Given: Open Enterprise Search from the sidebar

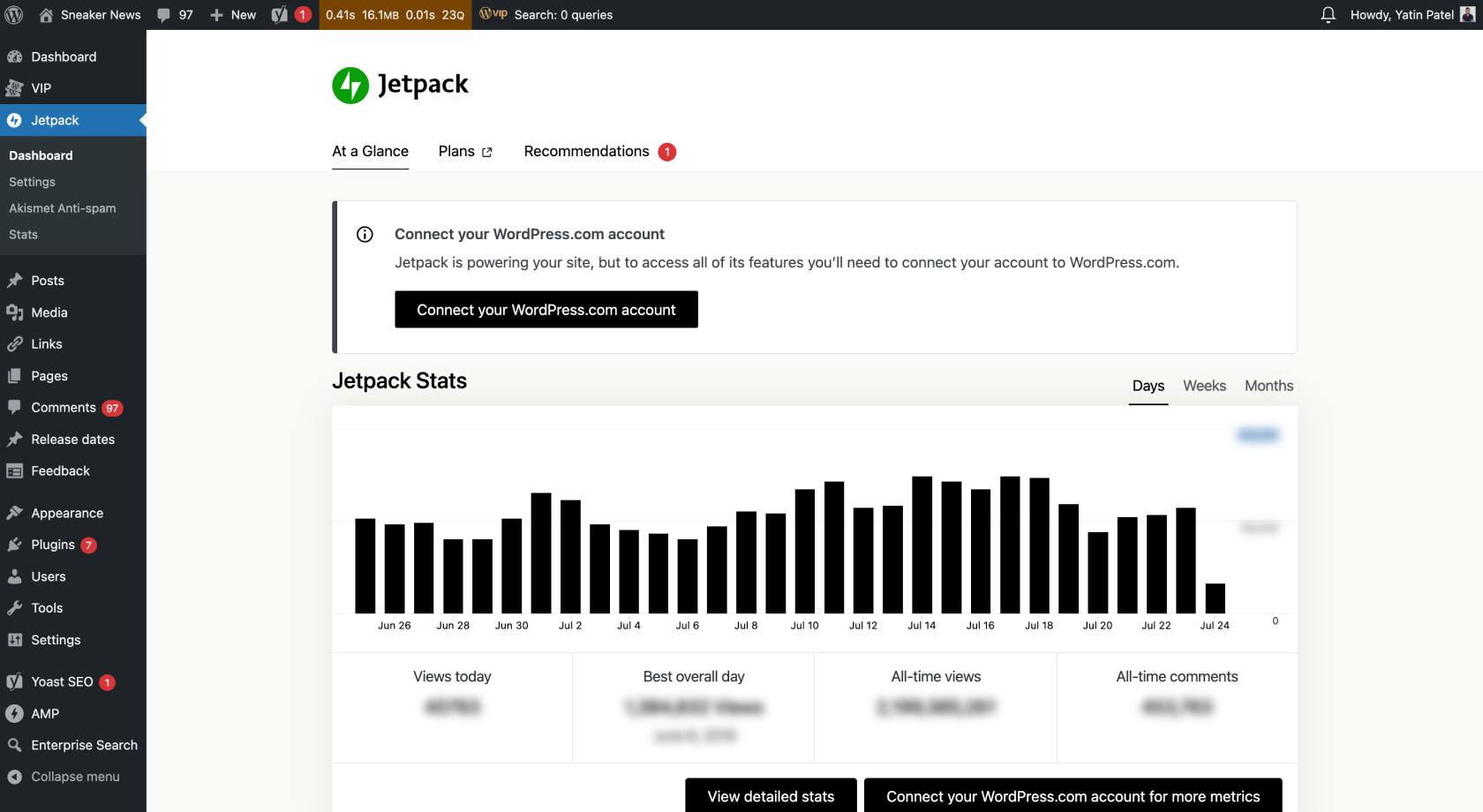Looking at the screenshot, I should [x=84, y=745].
